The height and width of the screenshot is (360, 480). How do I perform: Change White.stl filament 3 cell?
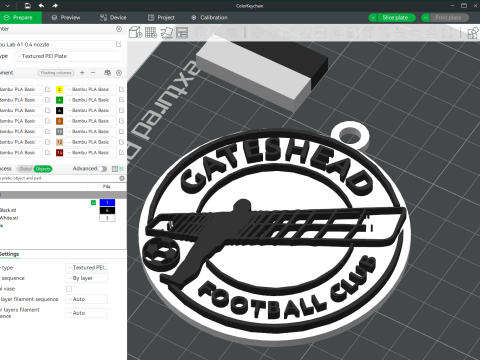point(107,218)
